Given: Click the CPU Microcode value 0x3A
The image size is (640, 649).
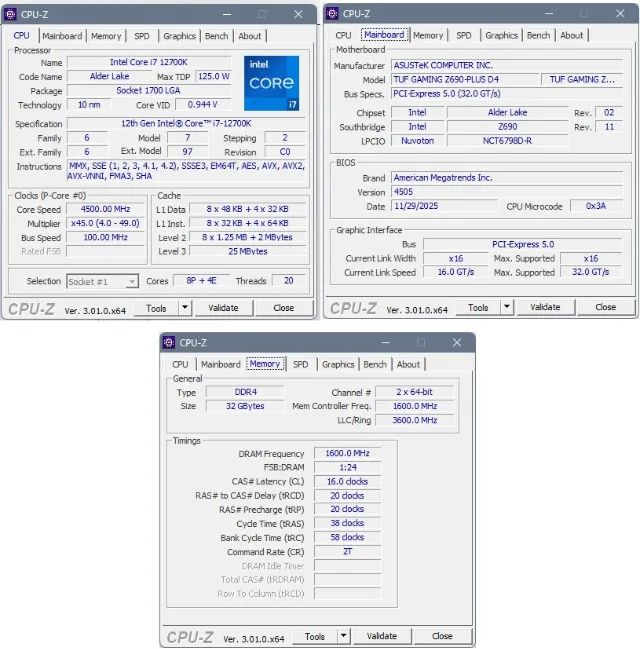Looking at the screenshot, I should tap(596, 206).
